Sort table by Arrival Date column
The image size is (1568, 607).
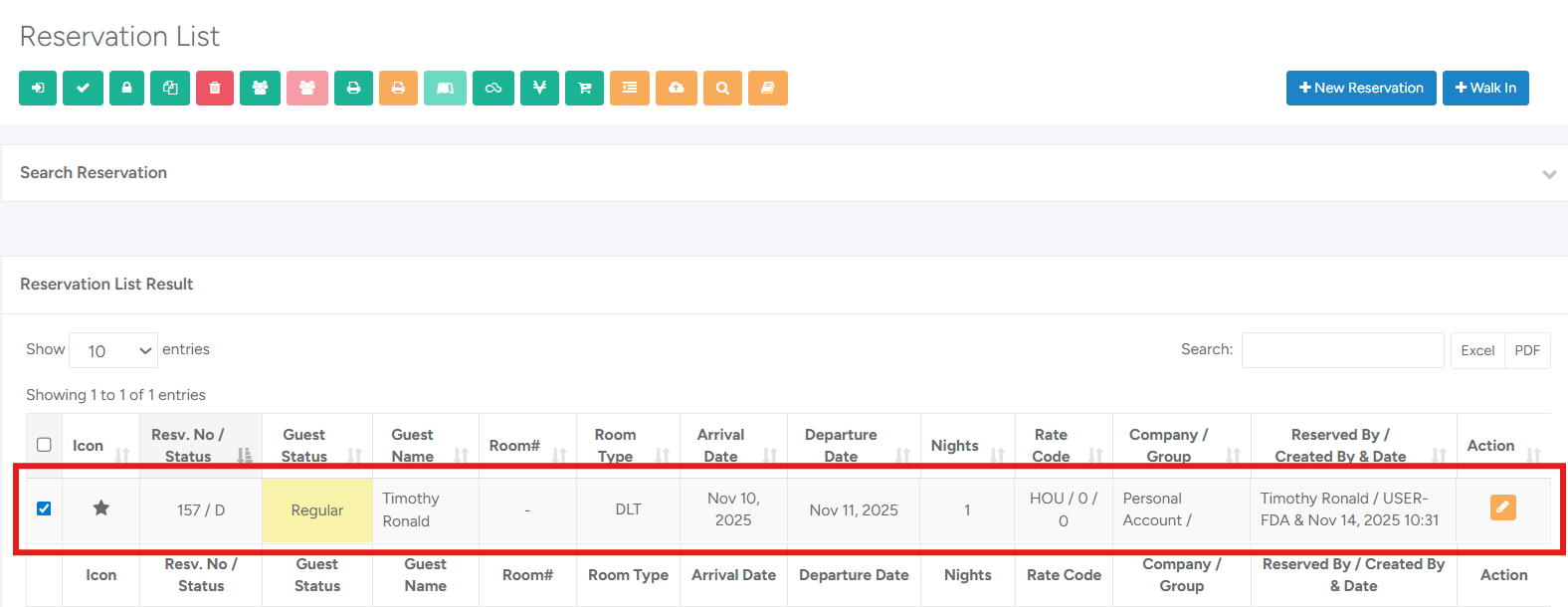pos(732,445)
